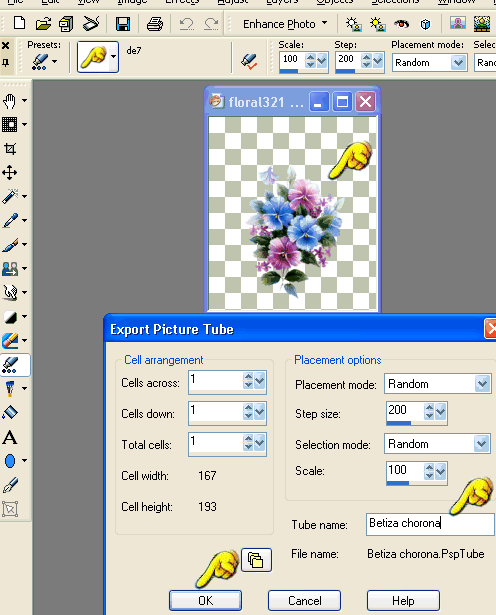The height and width of the screenshot is (615, 496).
Task: Select the Picture Tube tool
Action: tap(10, 365)
